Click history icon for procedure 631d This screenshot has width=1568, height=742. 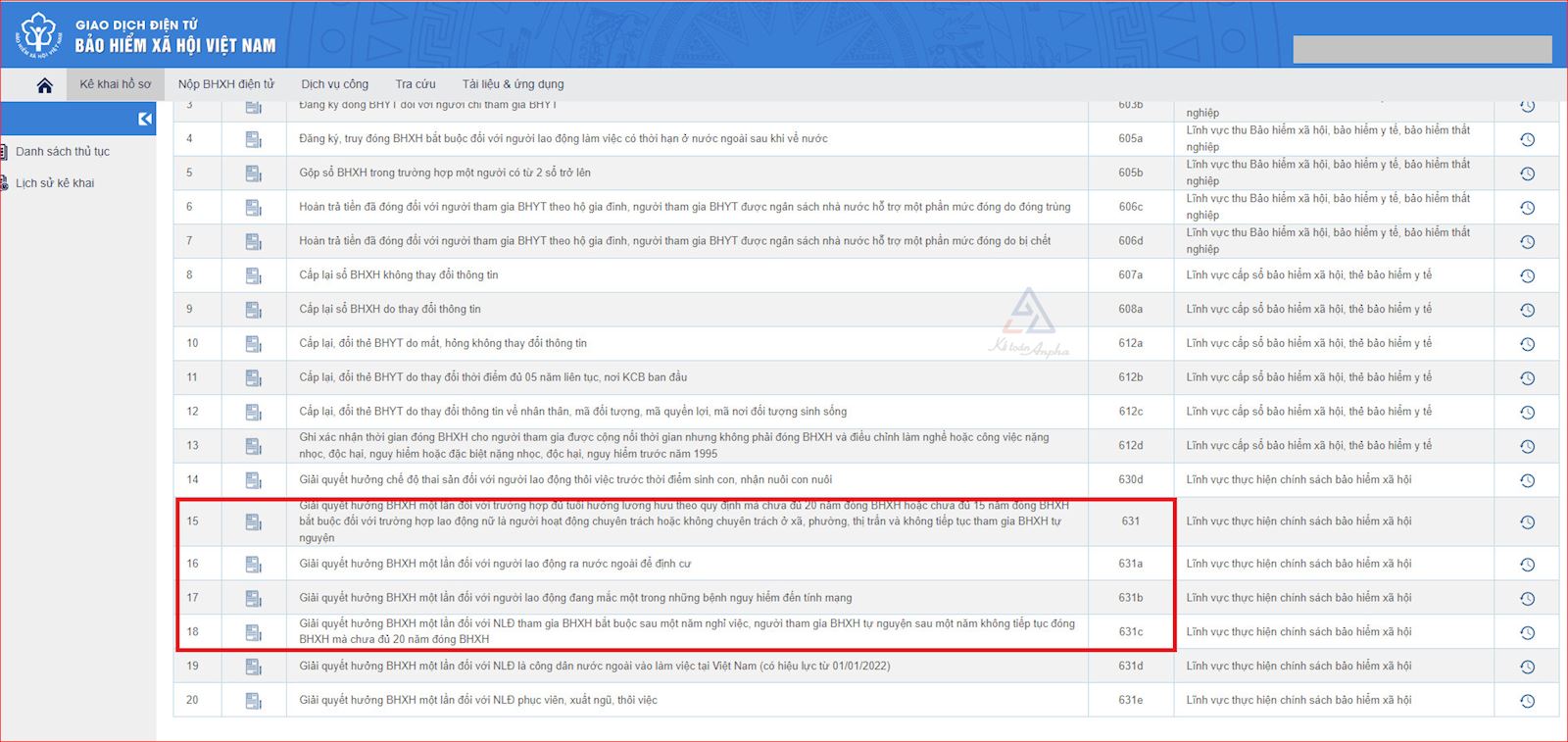1527,667
